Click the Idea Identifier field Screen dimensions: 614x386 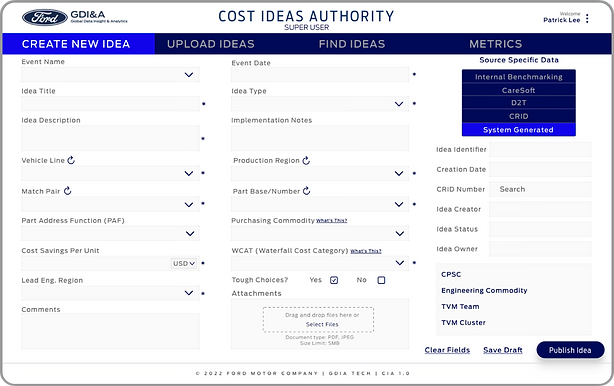coord(540,149)
